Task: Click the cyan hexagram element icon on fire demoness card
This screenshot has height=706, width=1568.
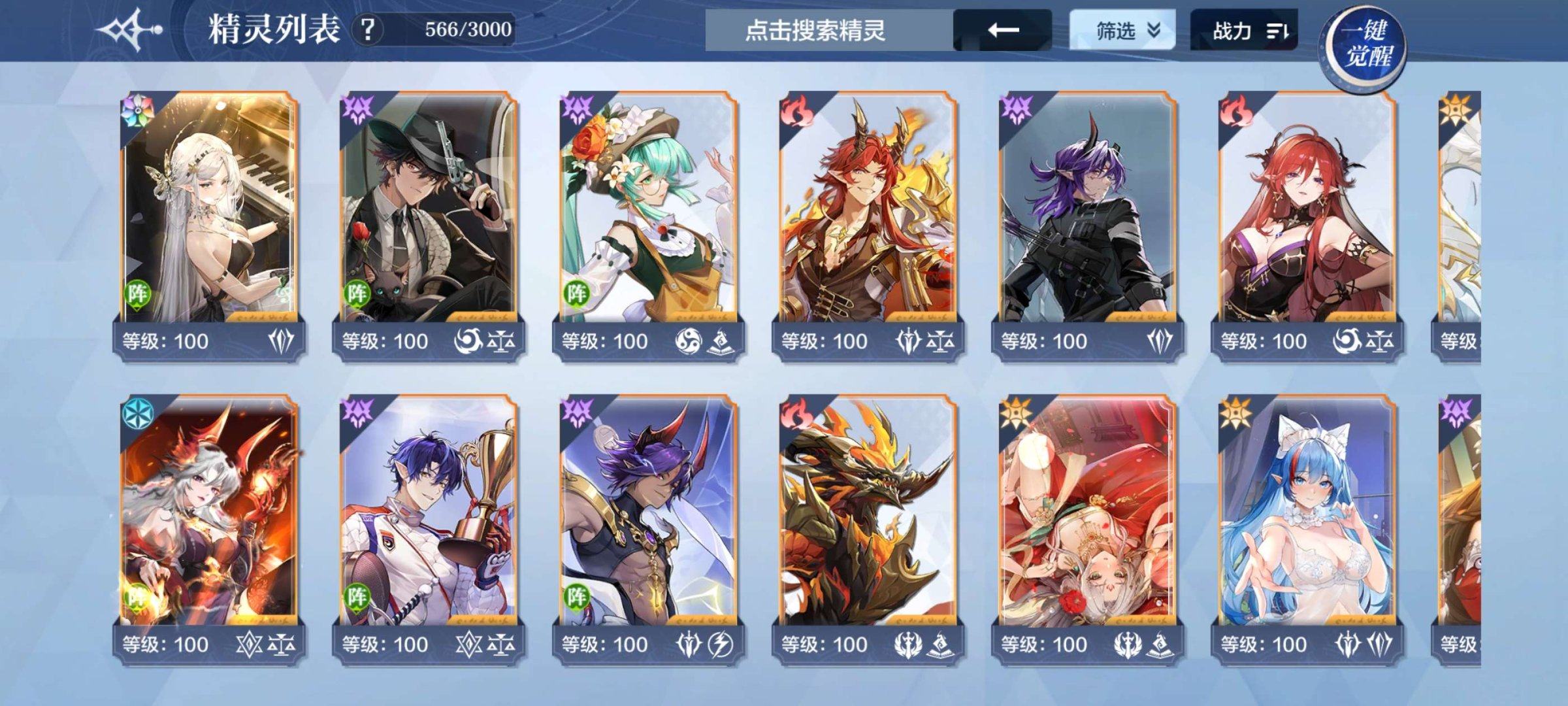Action: [137, 414]
